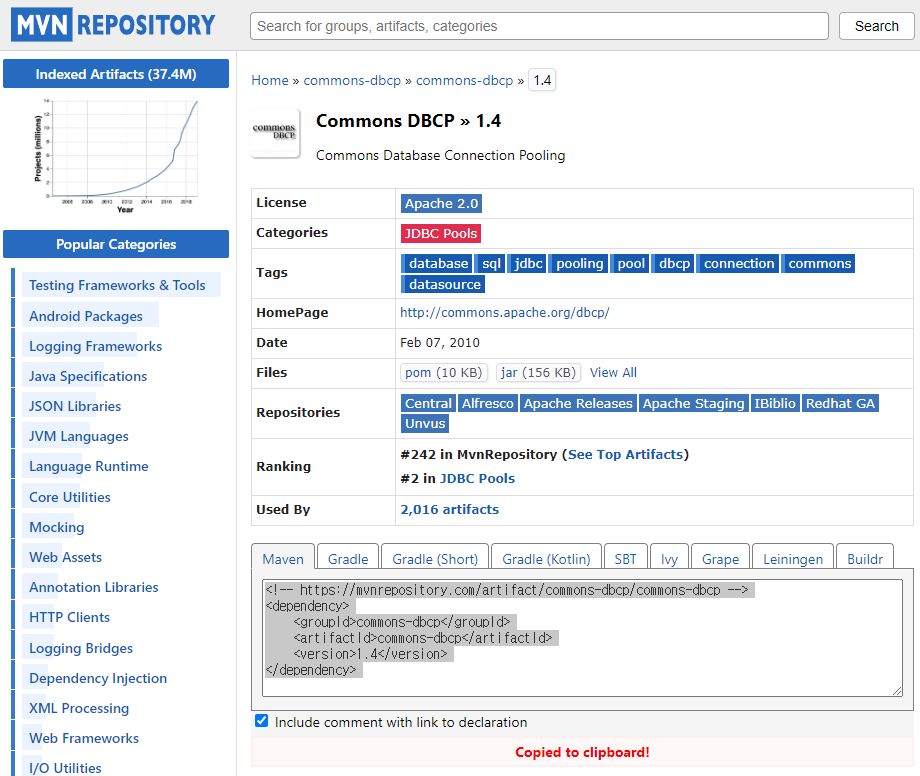Grab the snippet text area resize handle
Screen dimensions: 920x776
click(897, 691)
